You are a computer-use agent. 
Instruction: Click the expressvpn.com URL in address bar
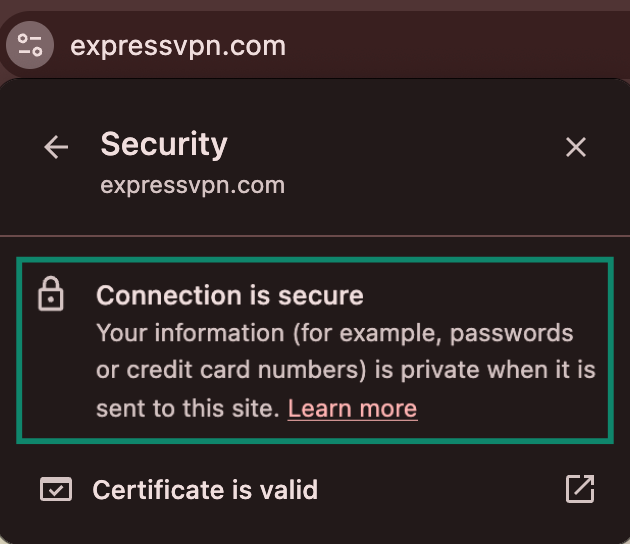coord(178,46)
